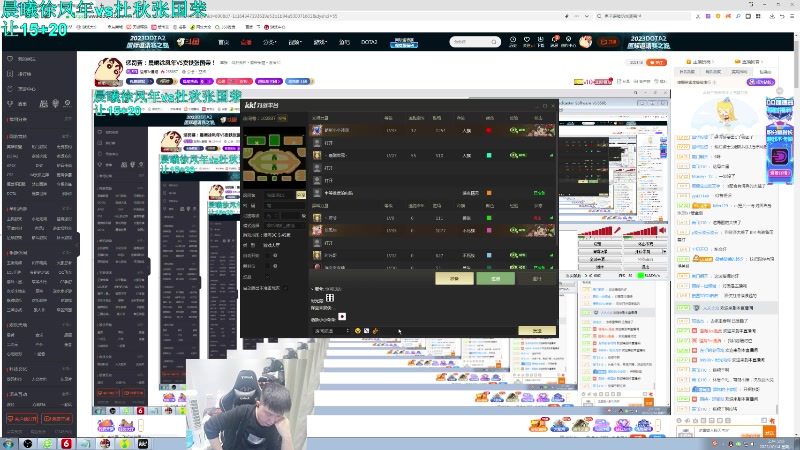800x450 pixels.
Task: Uncheck the bottom long-label checkbox in kk panel
Action: pyautogui.click(x=285, y=288)
